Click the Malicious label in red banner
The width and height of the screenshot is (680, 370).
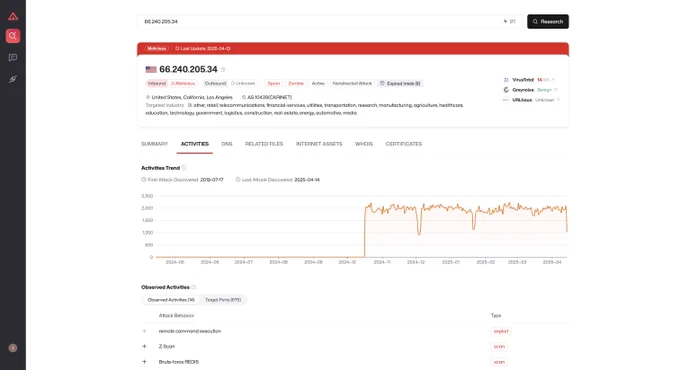click(x=157, y=49)
